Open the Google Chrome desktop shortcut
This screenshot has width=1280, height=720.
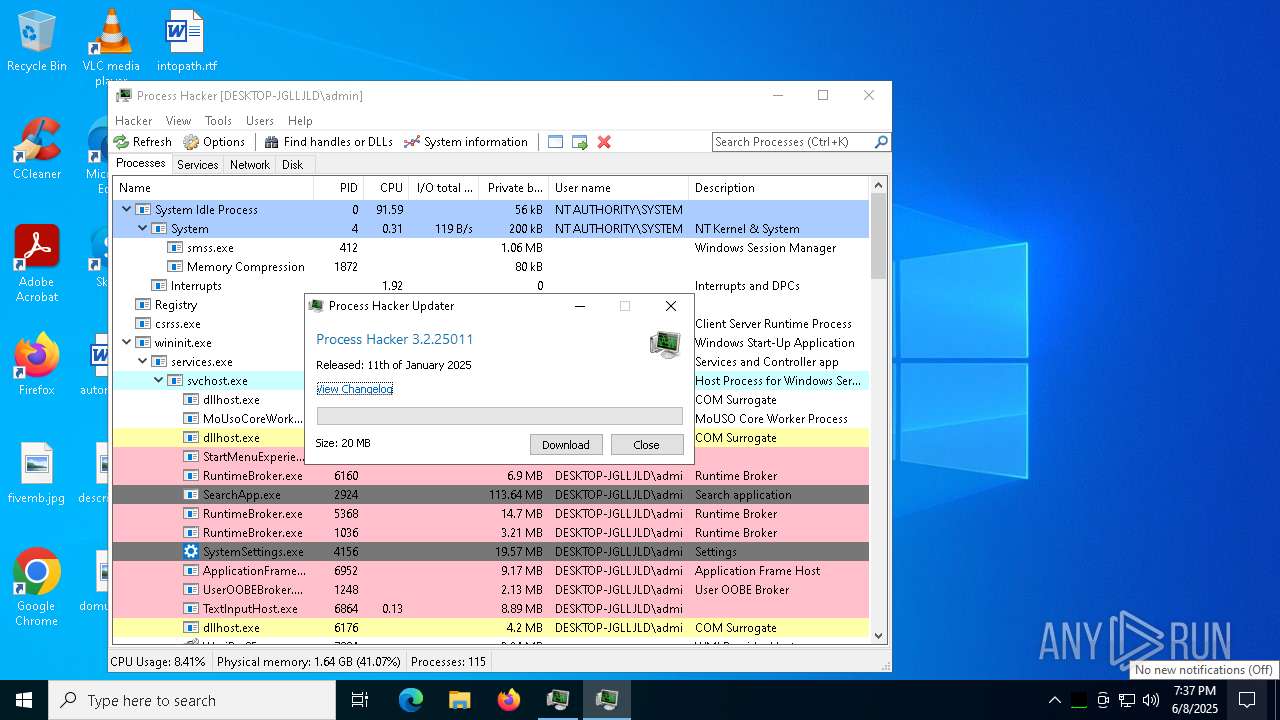click(x=37, y=588)
